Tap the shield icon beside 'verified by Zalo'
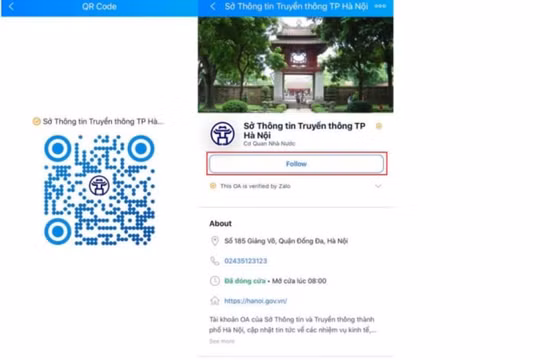The image size is (540, 360). point(213,186)
